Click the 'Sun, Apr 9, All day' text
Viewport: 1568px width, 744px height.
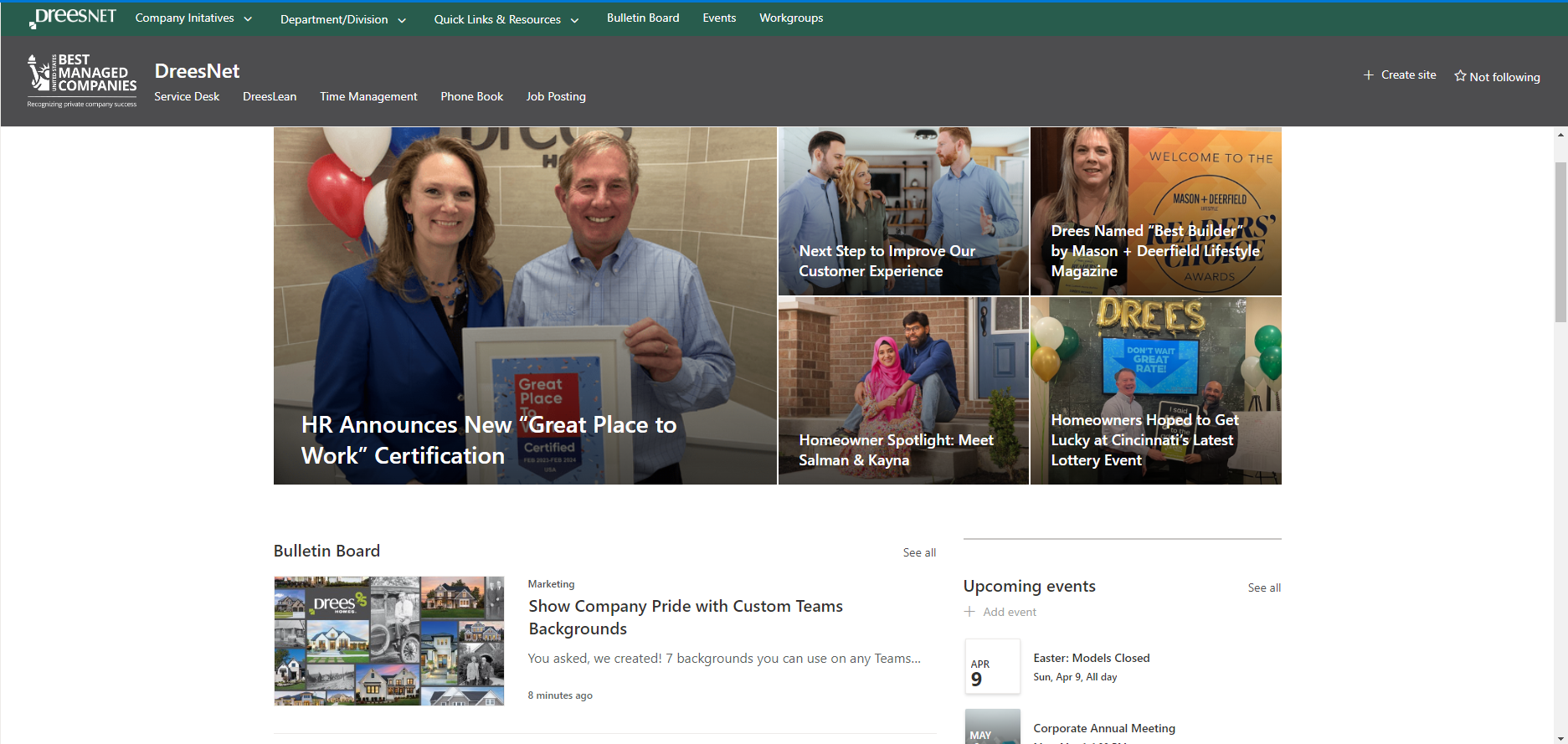[x=1075, y=677]
